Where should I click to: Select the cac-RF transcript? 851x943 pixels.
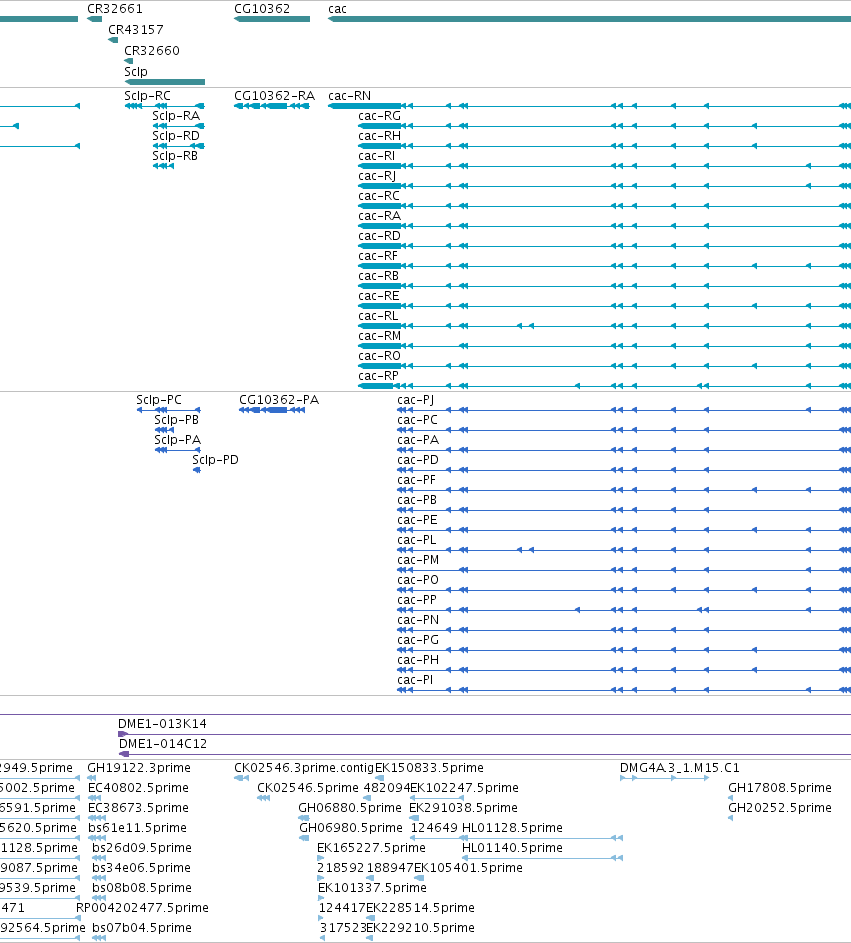604,266
